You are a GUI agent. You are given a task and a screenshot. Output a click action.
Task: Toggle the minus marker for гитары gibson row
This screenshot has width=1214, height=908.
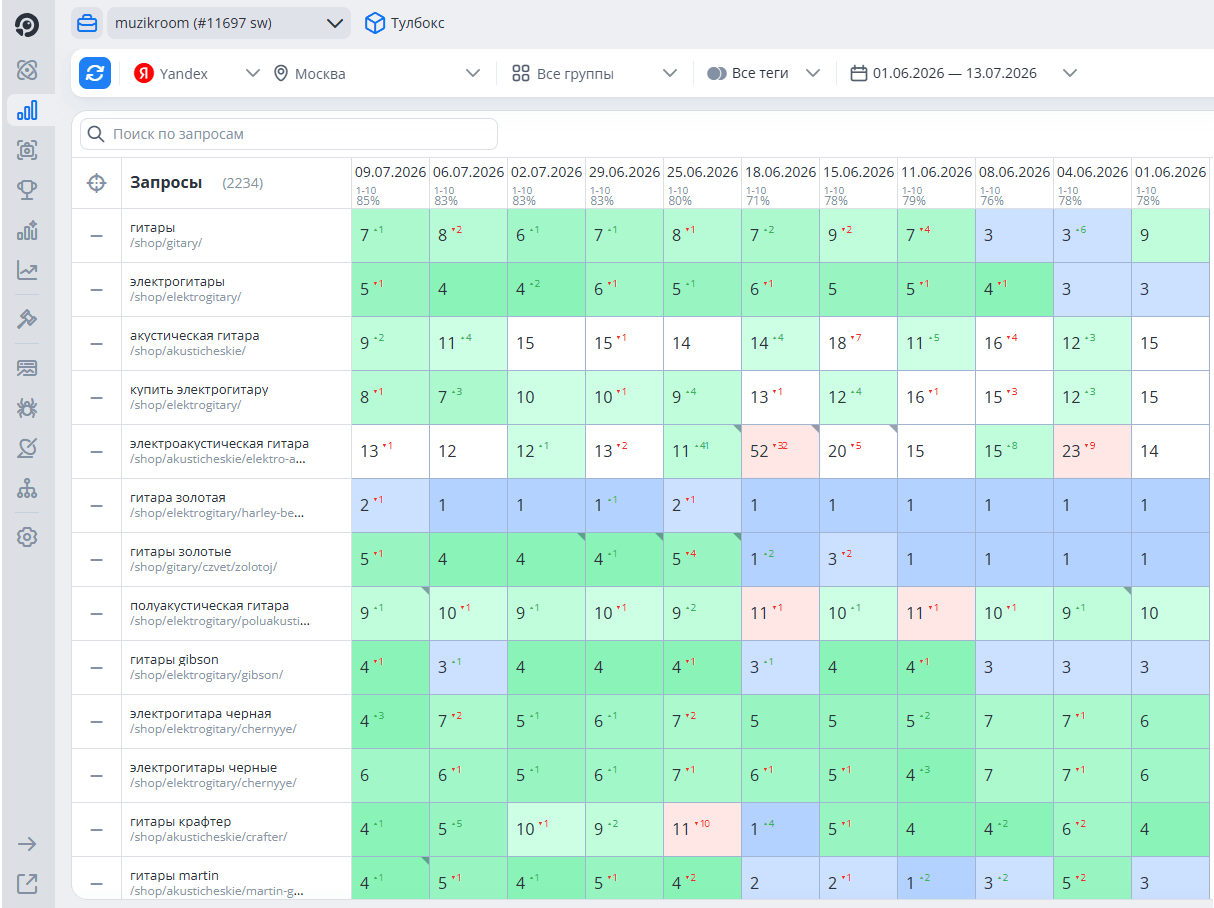96,668
